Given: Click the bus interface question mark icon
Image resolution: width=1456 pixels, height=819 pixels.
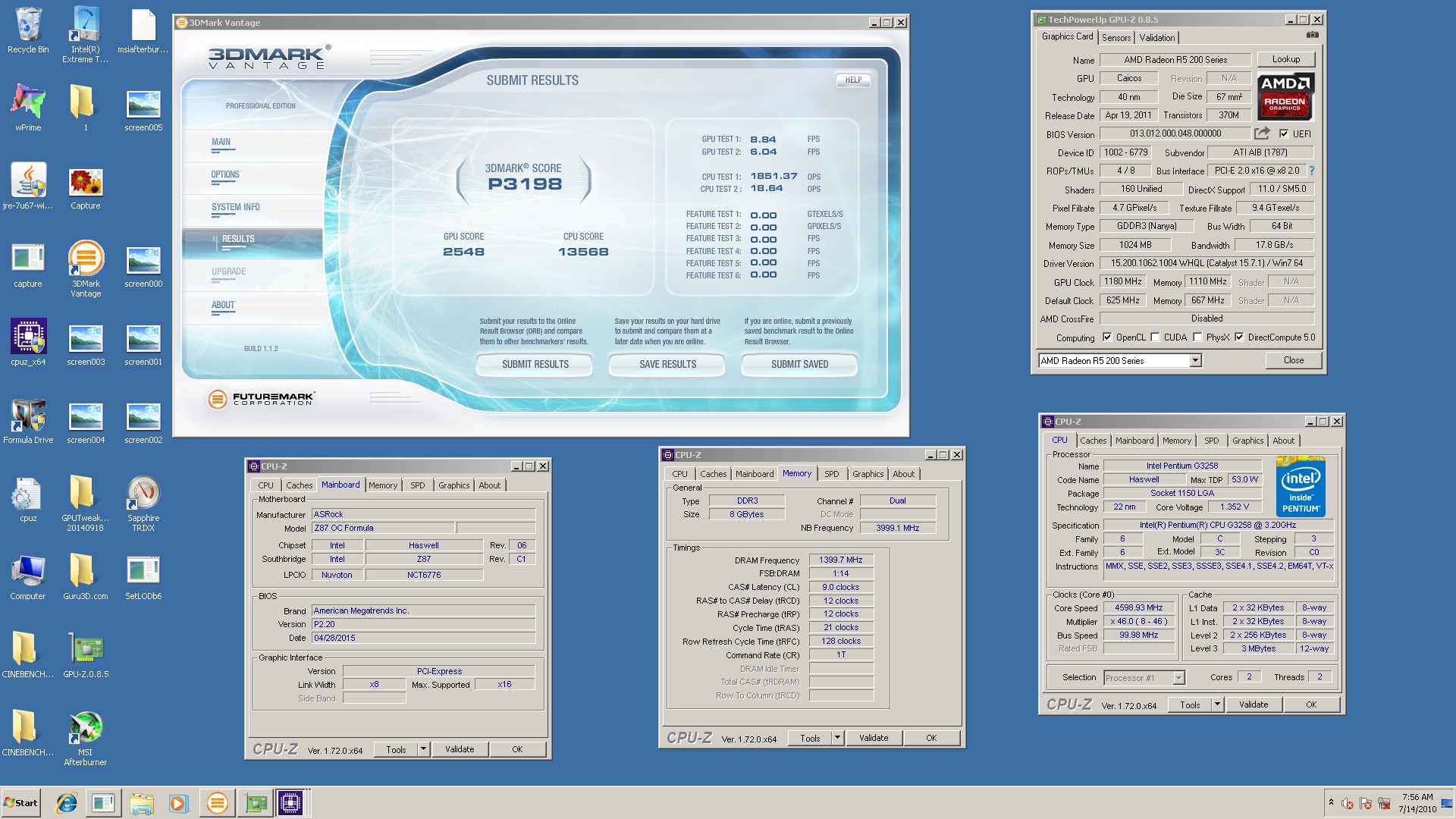Looking at the screenshot, I should [1312, 171].
